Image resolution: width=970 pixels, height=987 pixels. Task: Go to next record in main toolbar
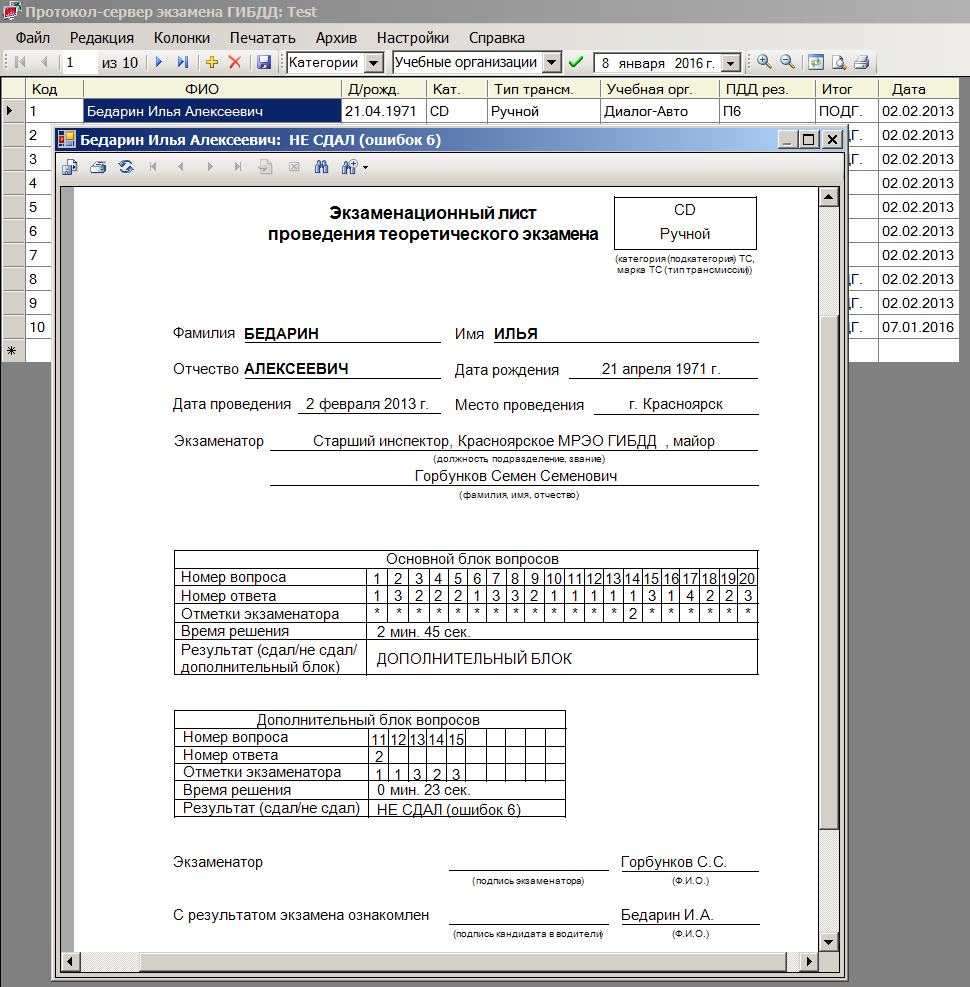click(159, 62)
